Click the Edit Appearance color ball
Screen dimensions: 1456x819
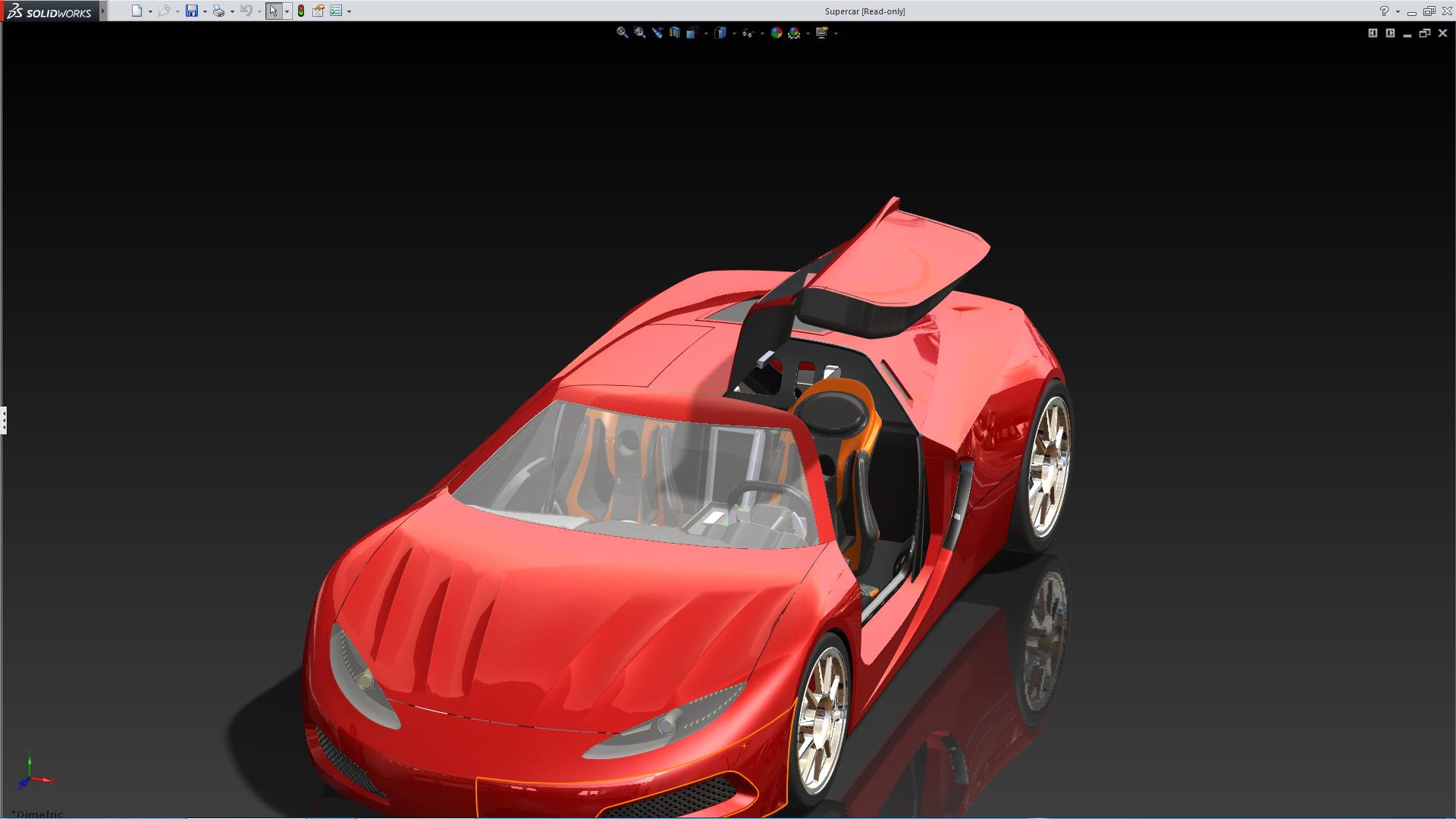coord(776,33)
